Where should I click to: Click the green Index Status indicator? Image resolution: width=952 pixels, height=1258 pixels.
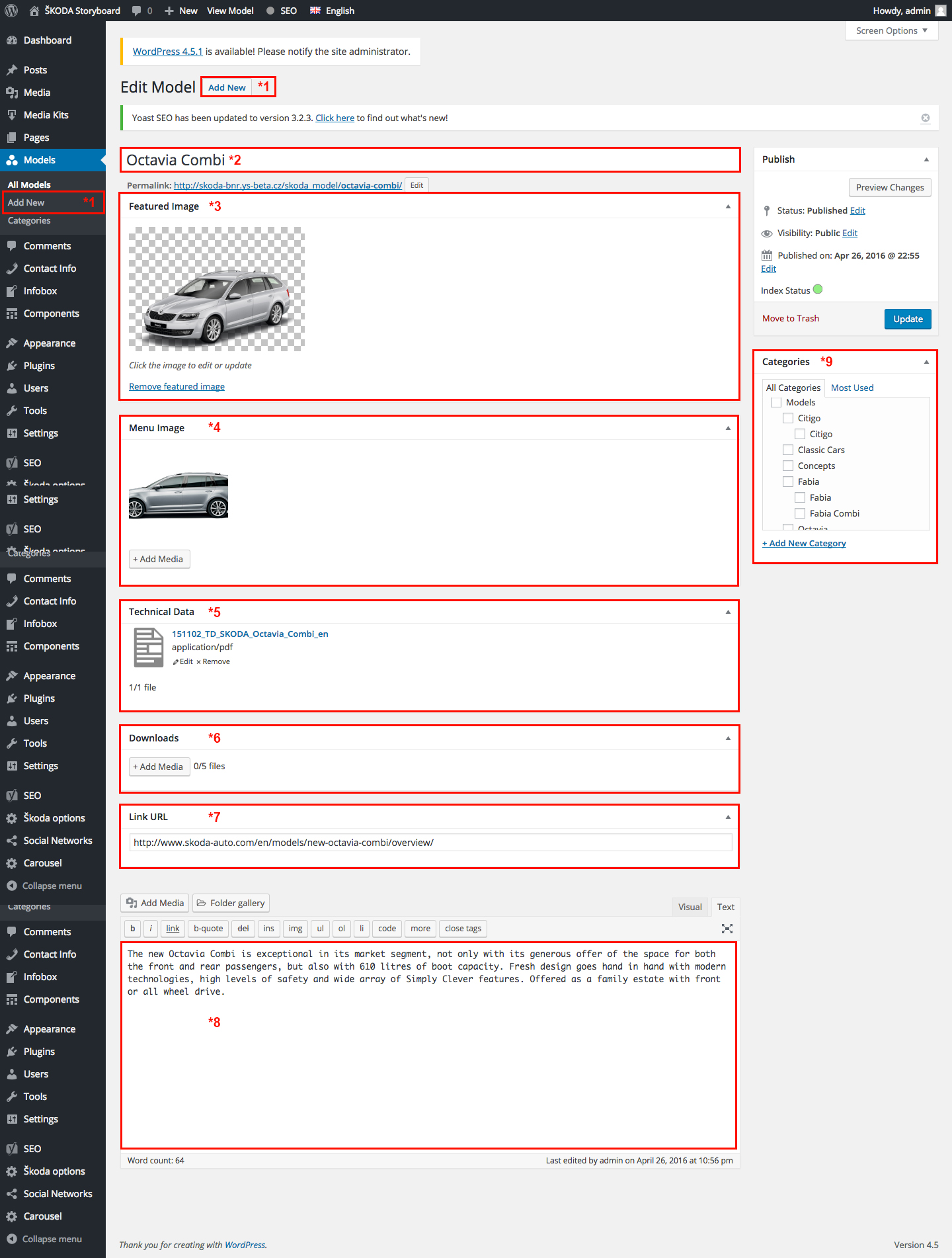tap(818, 289)
